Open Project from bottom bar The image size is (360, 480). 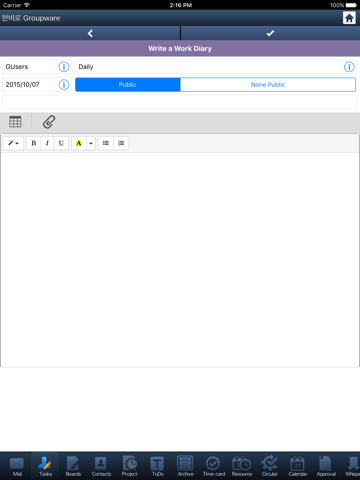coord(129,466)
